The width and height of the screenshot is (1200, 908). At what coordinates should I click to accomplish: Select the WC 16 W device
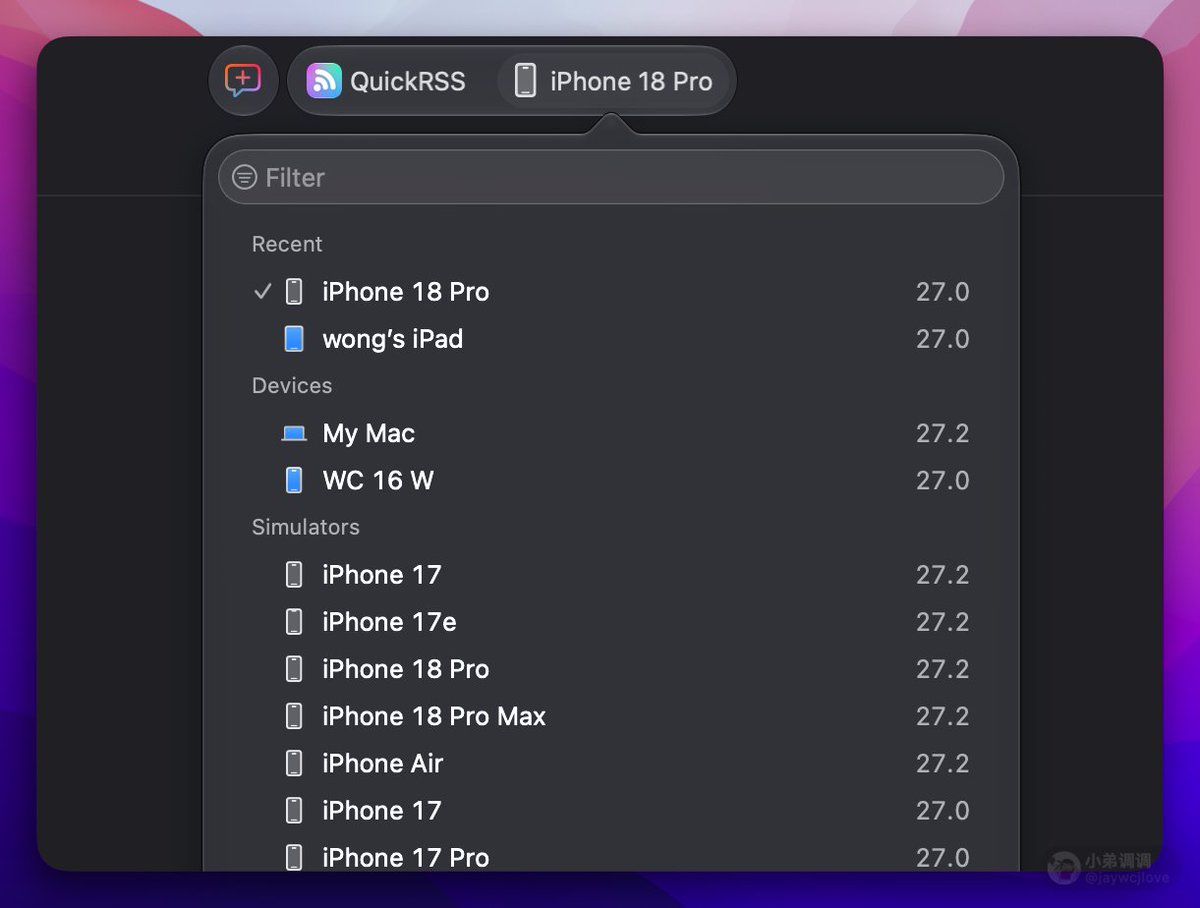pos(611,480)
